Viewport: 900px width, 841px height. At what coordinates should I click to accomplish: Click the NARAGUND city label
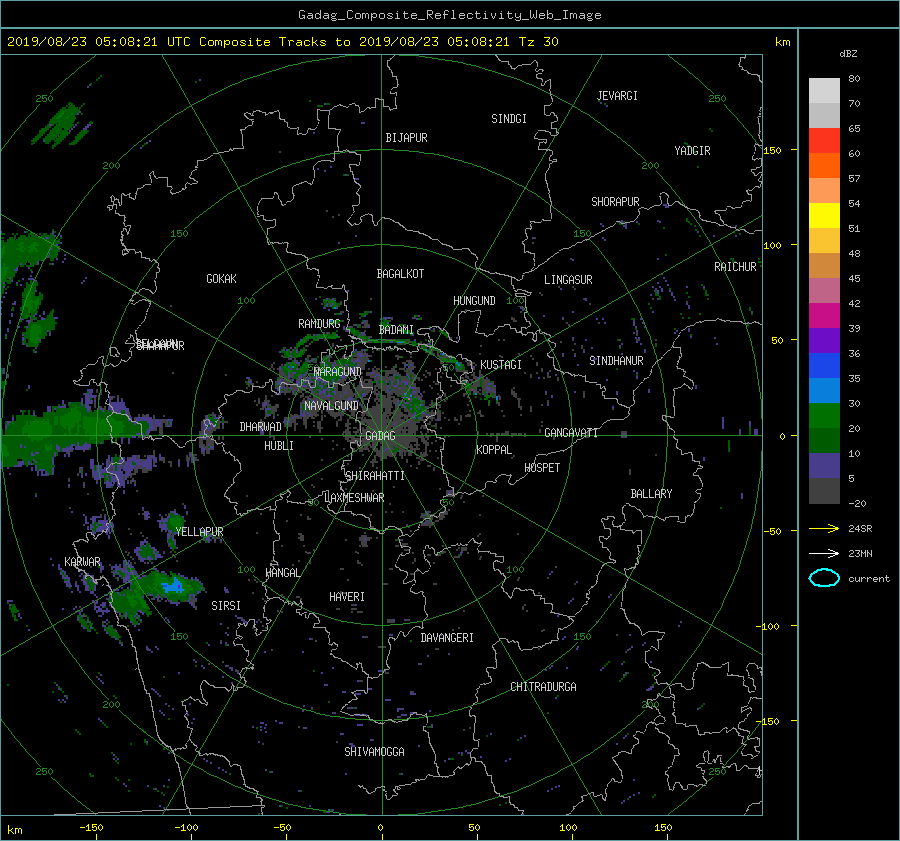(338, 372)
